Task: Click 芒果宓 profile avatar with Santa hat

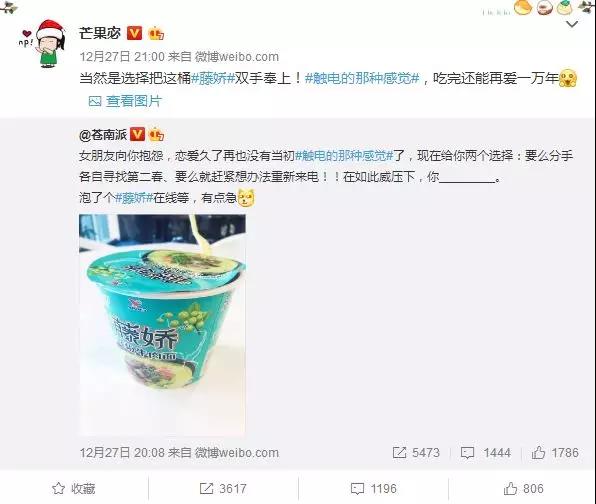Action: click(x=45, y=44)
